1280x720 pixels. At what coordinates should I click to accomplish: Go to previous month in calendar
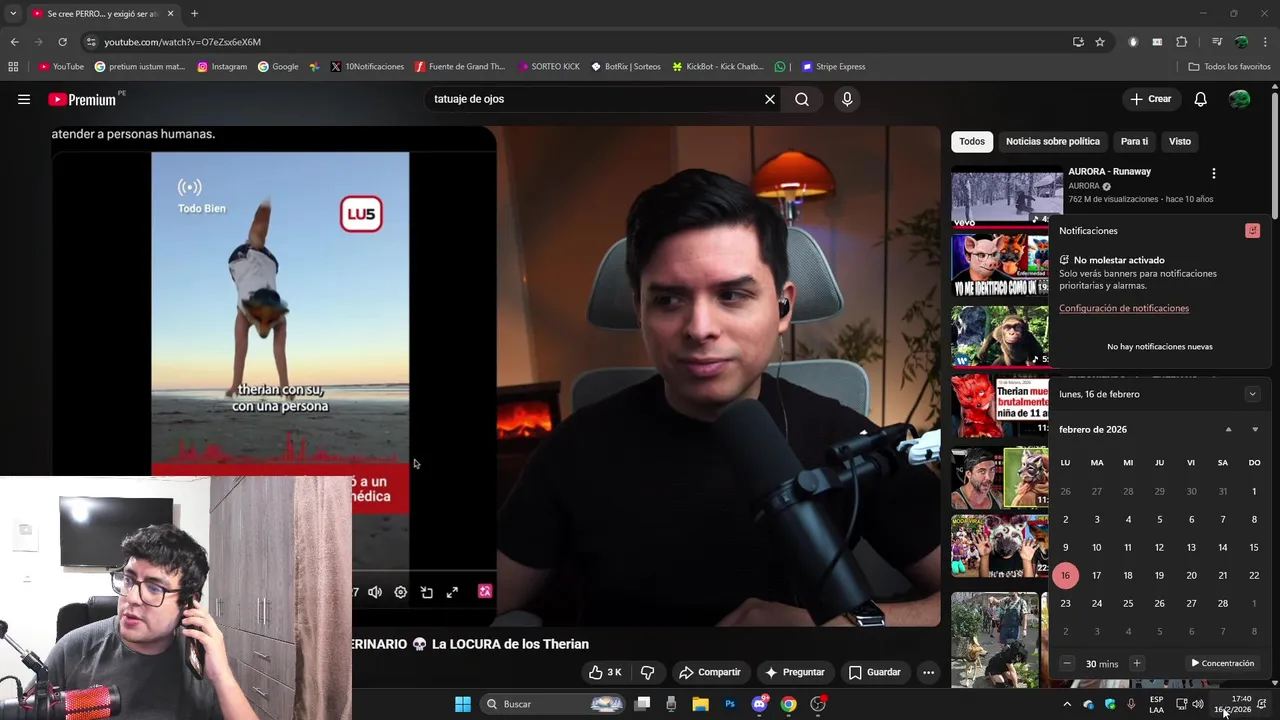tap(1228, 429)
